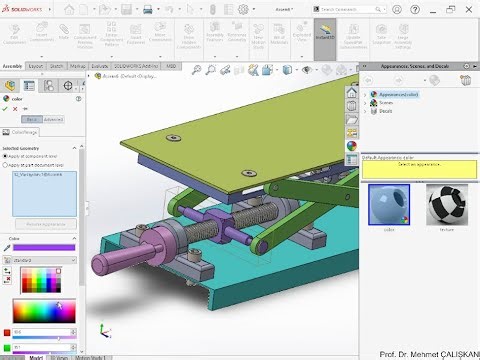Switch to the Markup ribbon tab

(x=78, y=66)
